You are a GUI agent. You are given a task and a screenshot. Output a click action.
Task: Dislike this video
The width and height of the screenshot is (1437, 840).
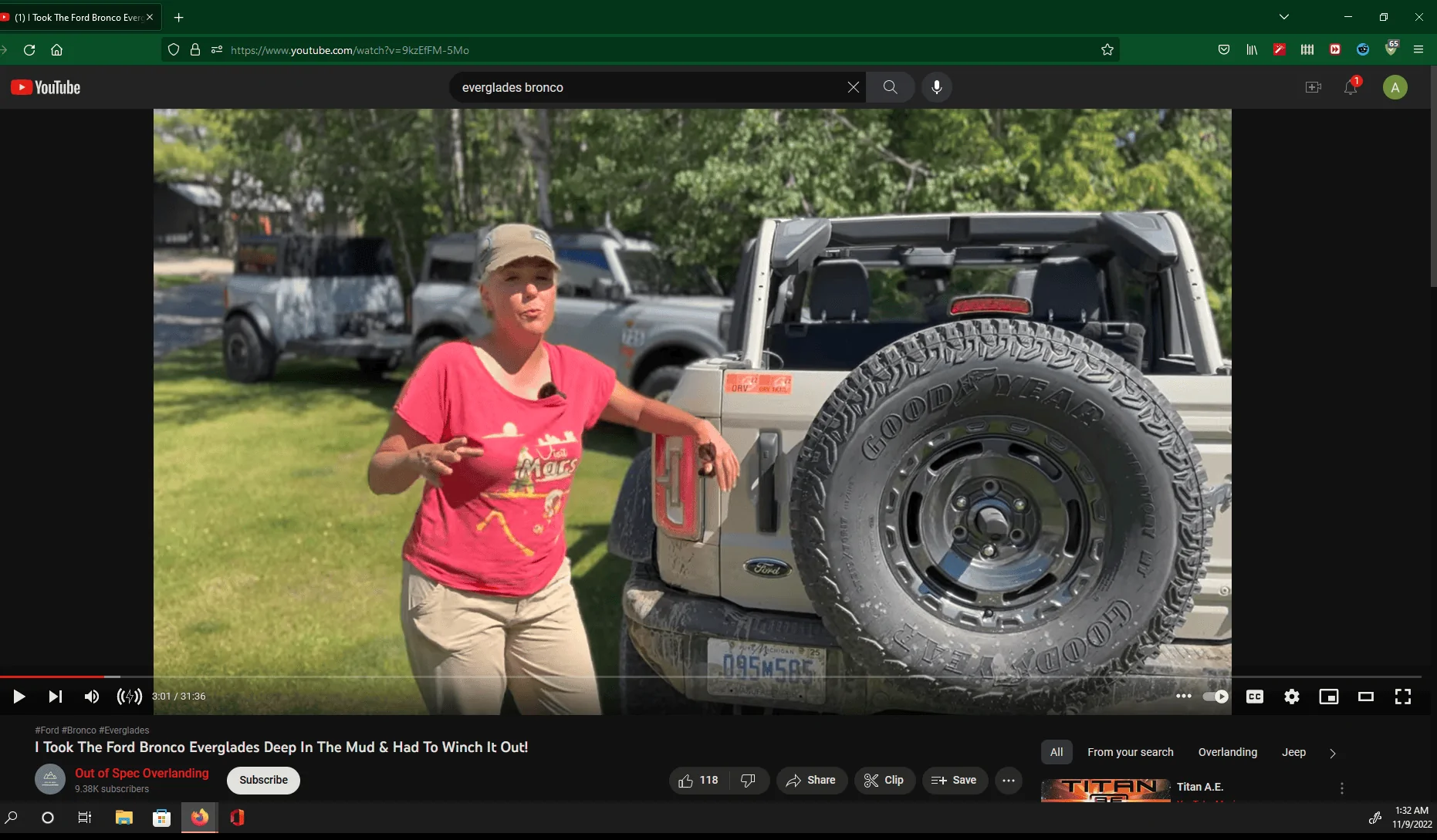coord(749,781)
